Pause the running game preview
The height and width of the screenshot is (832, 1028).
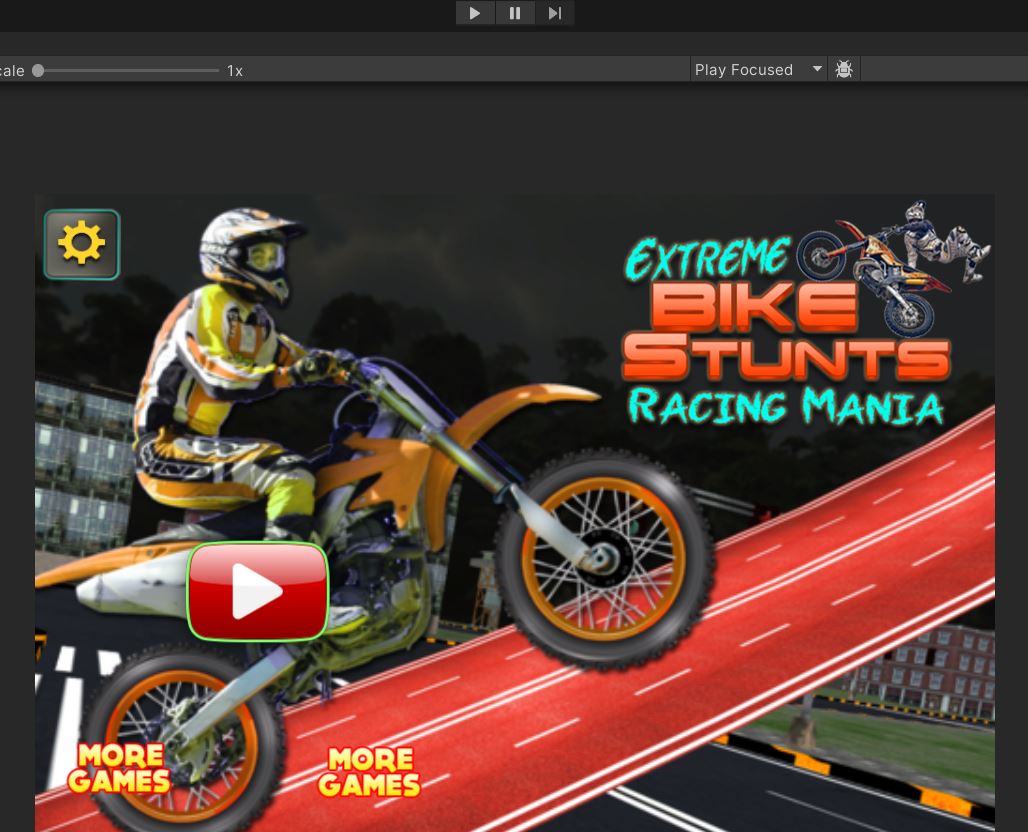pos(514,13)
